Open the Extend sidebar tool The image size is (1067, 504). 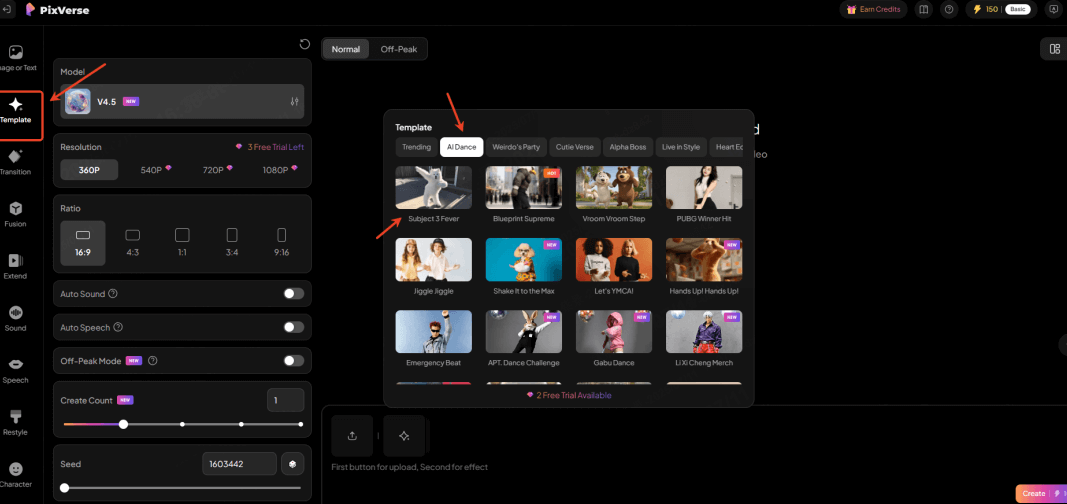(x=16, y=267)
